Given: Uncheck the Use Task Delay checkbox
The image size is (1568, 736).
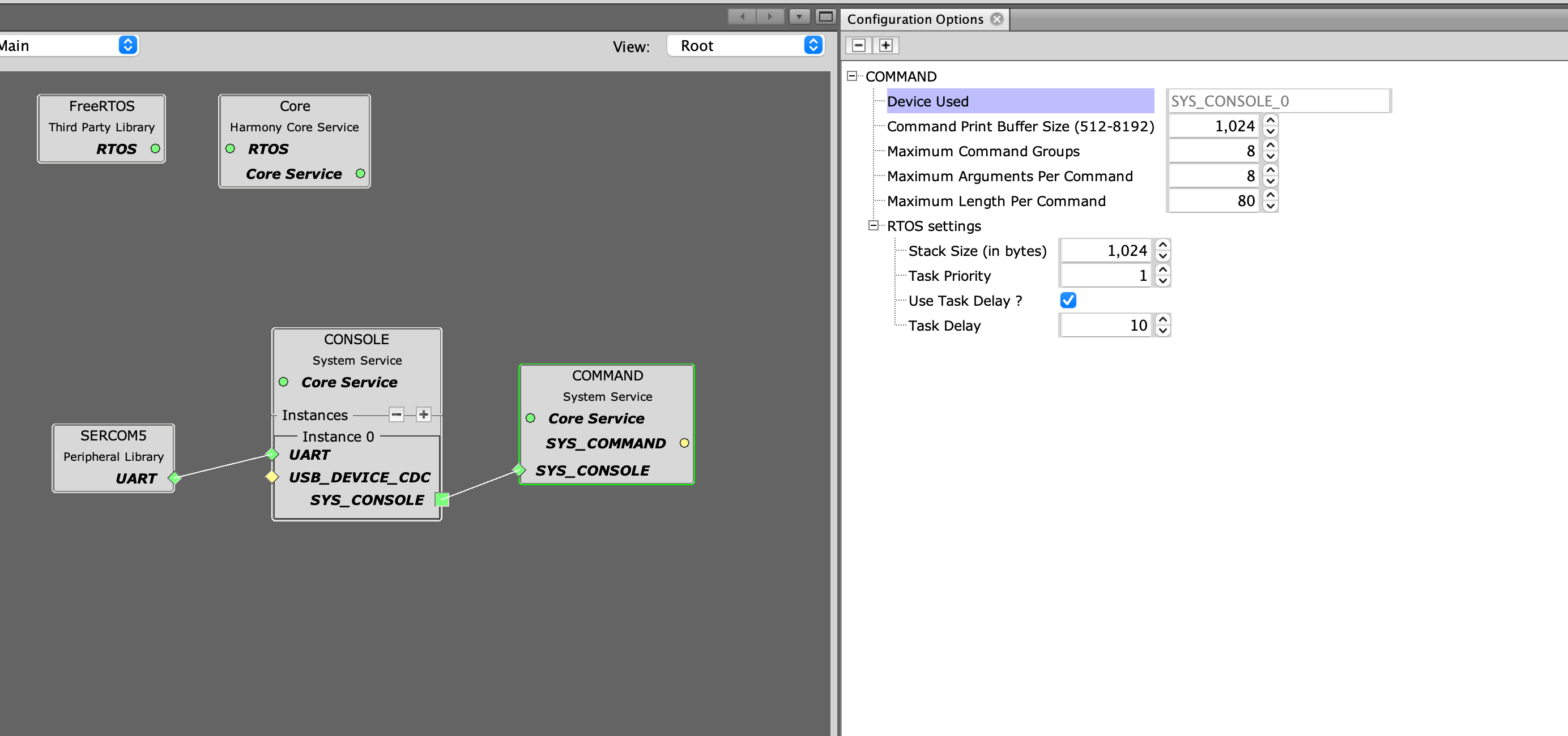Looking at the screenshot, I should click(1068, 301).
